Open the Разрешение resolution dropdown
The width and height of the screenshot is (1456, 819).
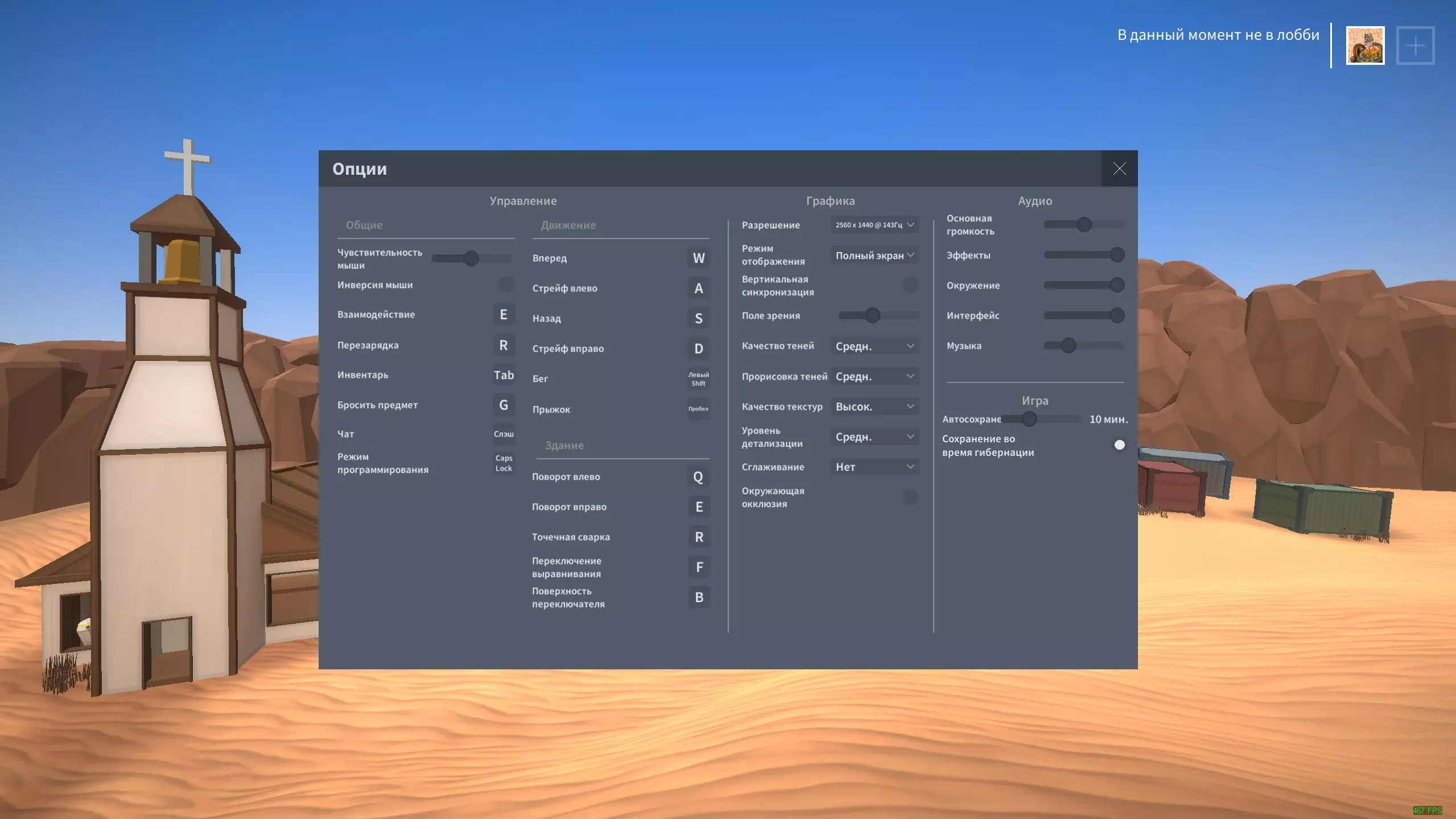875,225
